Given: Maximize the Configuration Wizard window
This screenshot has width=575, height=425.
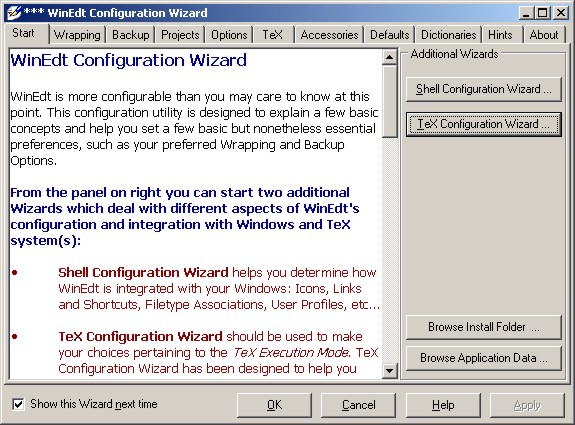Looking at the screenshot, I should [543, 13].
